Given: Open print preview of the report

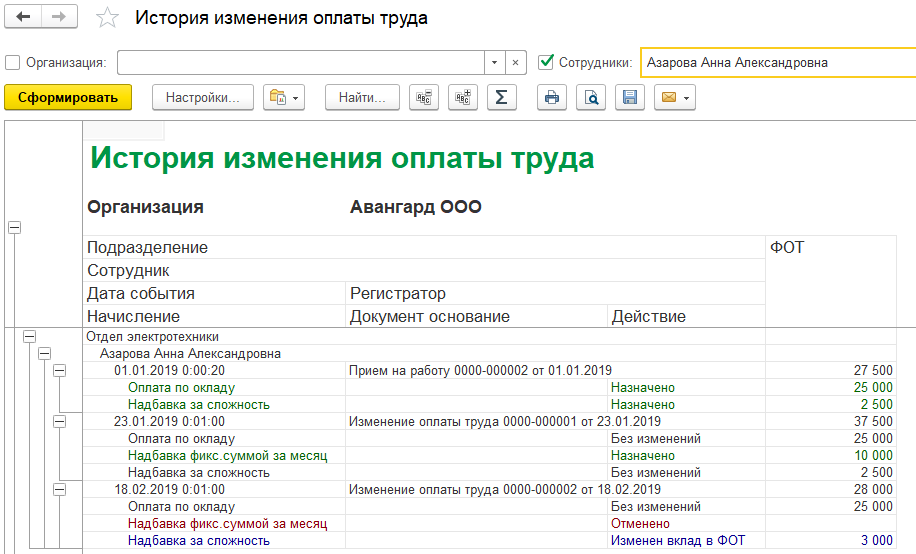Looking at the screenshot, I should point(591,97).
